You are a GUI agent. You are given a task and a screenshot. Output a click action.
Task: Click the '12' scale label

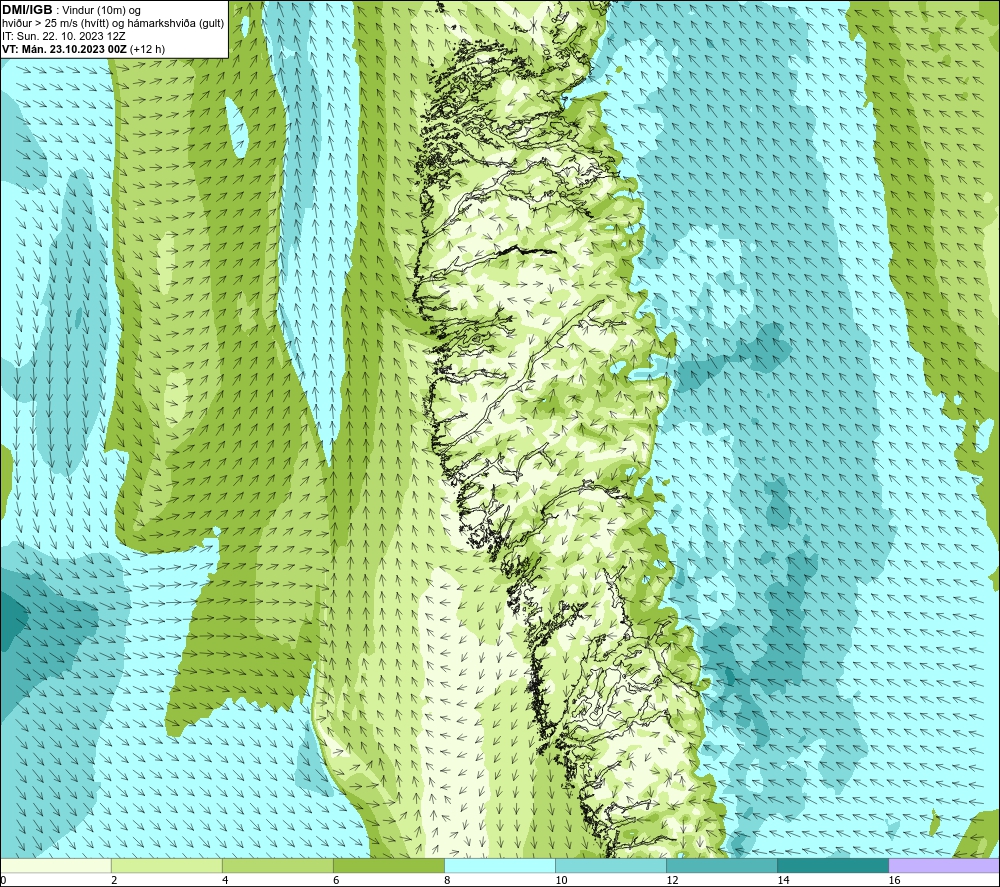[672, 881]
